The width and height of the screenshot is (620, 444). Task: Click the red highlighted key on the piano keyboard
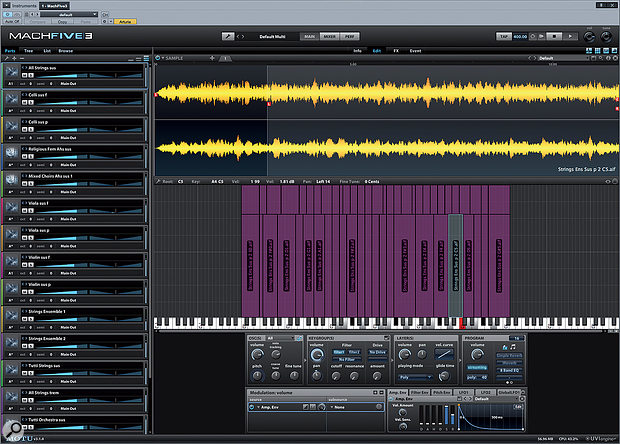coord(461,323)
